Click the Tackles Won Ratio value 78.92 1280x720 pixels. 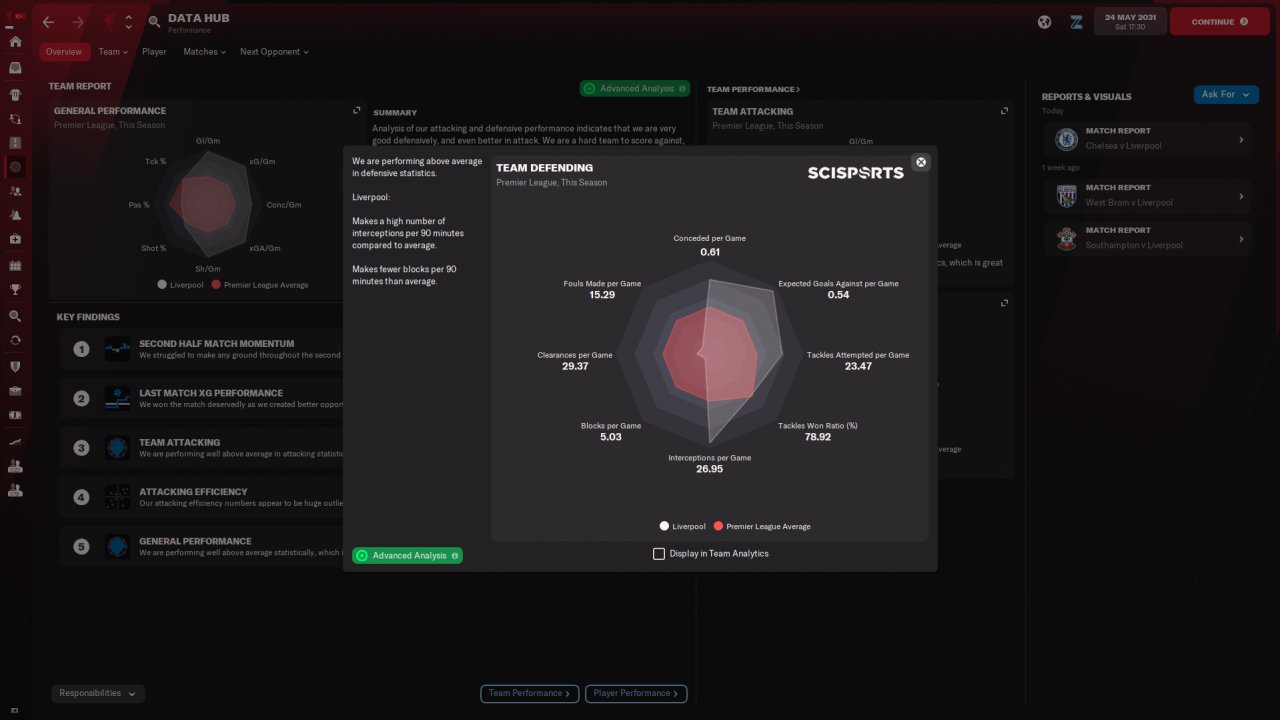pyautogui.click(x=818, y=437)
